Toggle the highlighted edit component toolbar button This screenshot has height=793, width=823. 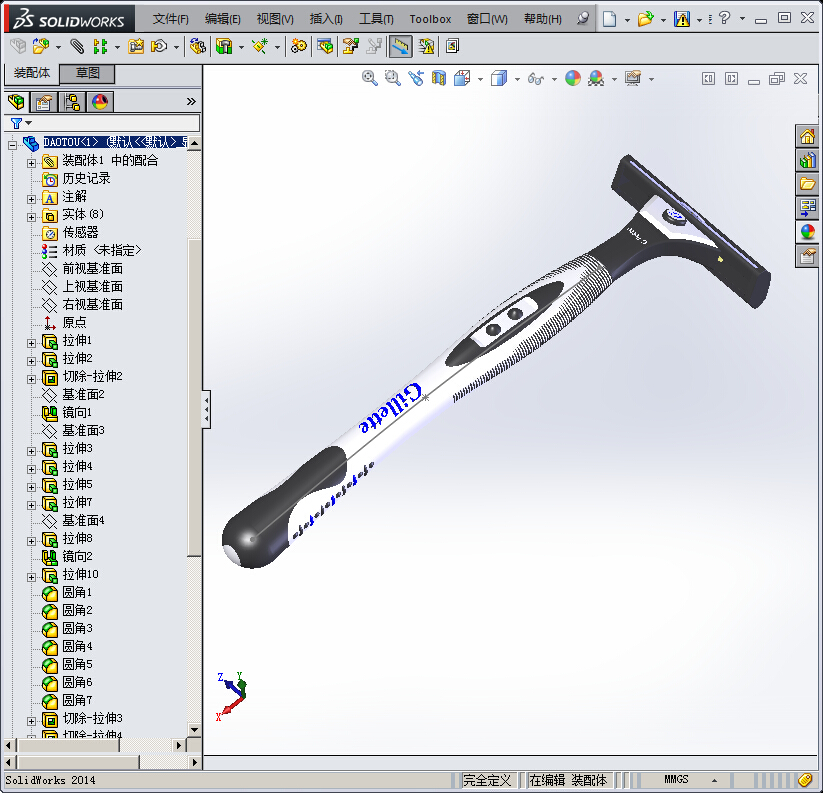point(400,47)
